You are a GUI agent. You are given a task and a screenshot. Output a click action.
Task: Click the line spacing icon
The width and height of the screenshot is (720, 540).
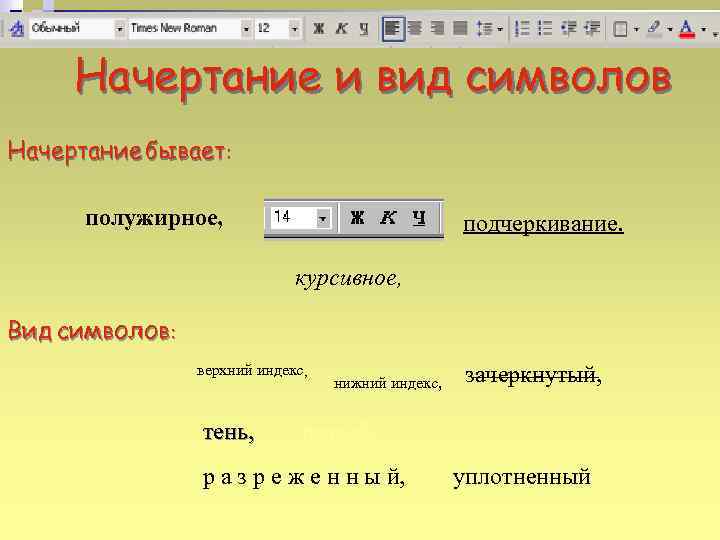coord(484,28)
